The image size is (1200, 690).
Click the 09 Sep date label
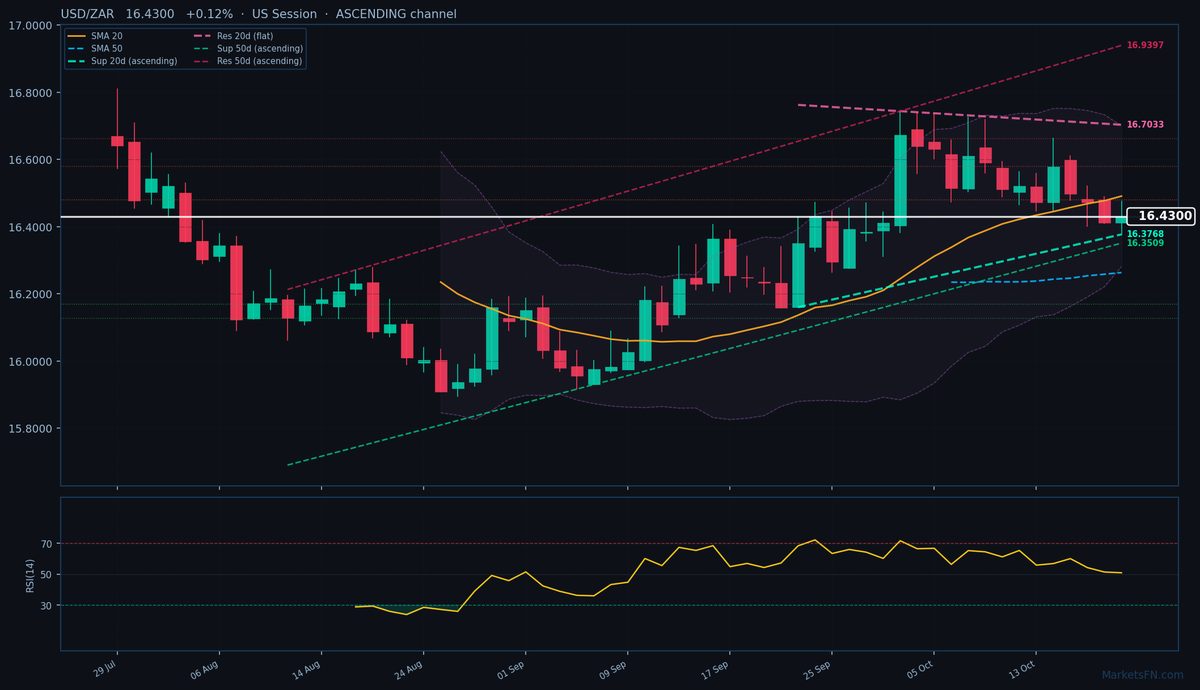[x=614, y=668]
